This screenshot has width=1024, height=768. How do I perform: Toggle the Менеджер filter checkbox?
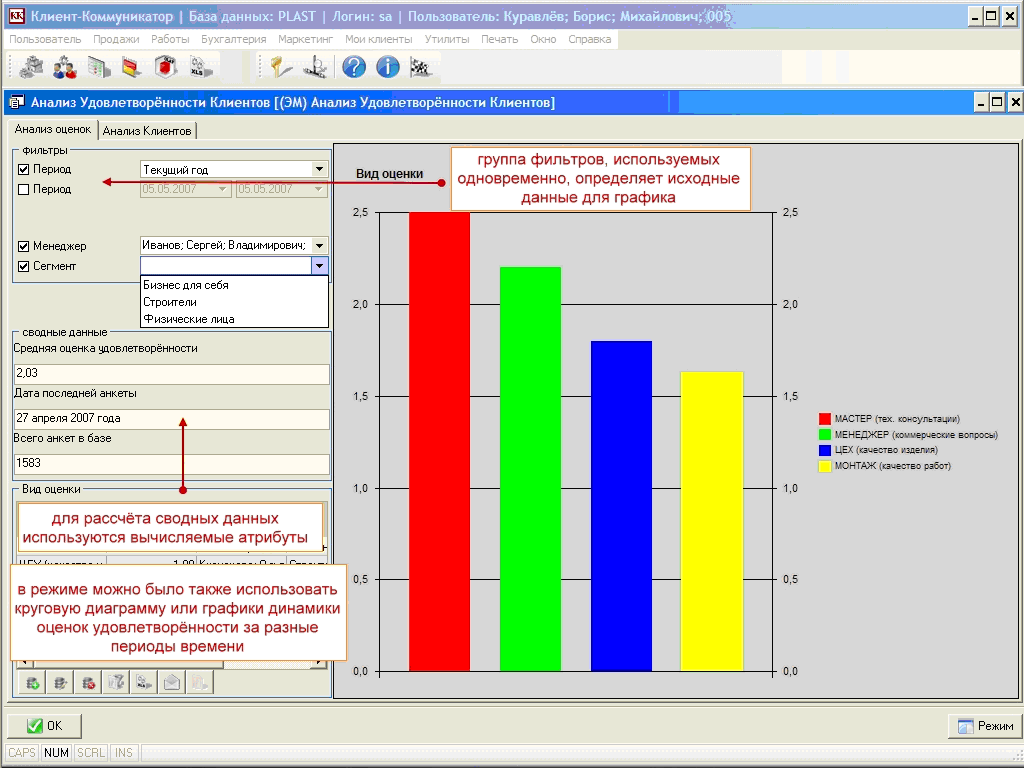coord(24,246)
